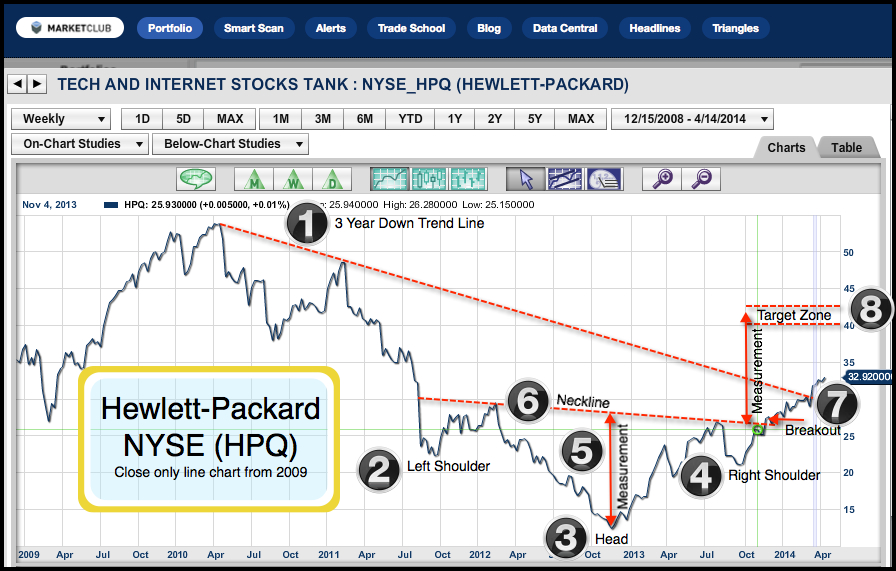
Task: Click the HPQ: 25.930000 quote readout
Action: coord(206,205)
